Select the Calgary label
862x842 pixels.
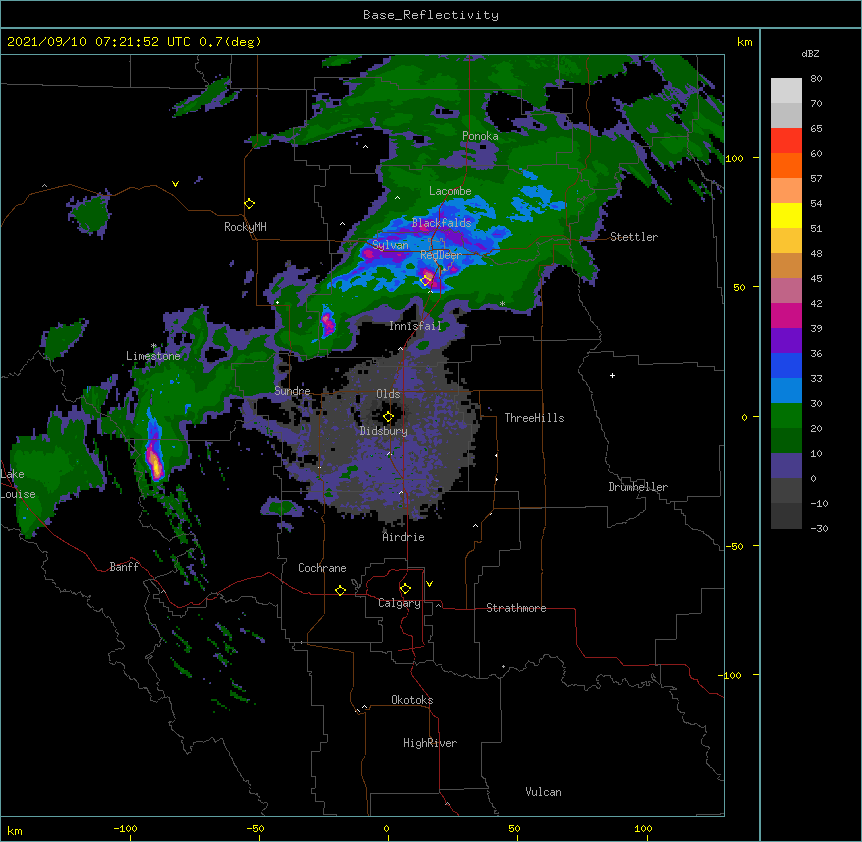399,603
